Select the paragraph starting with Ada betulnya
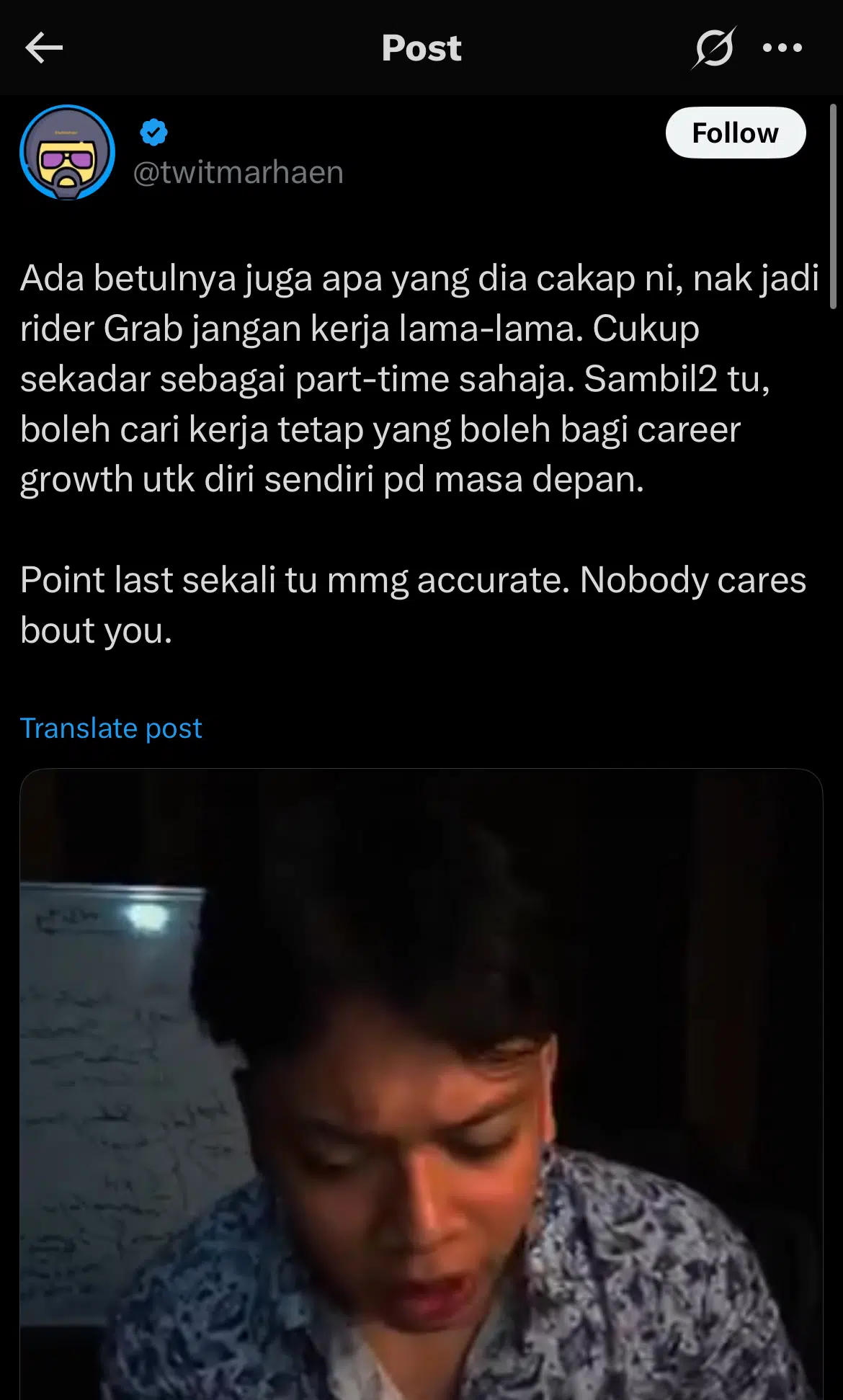Screen dimensions: 843x1400 click(420, 379)
